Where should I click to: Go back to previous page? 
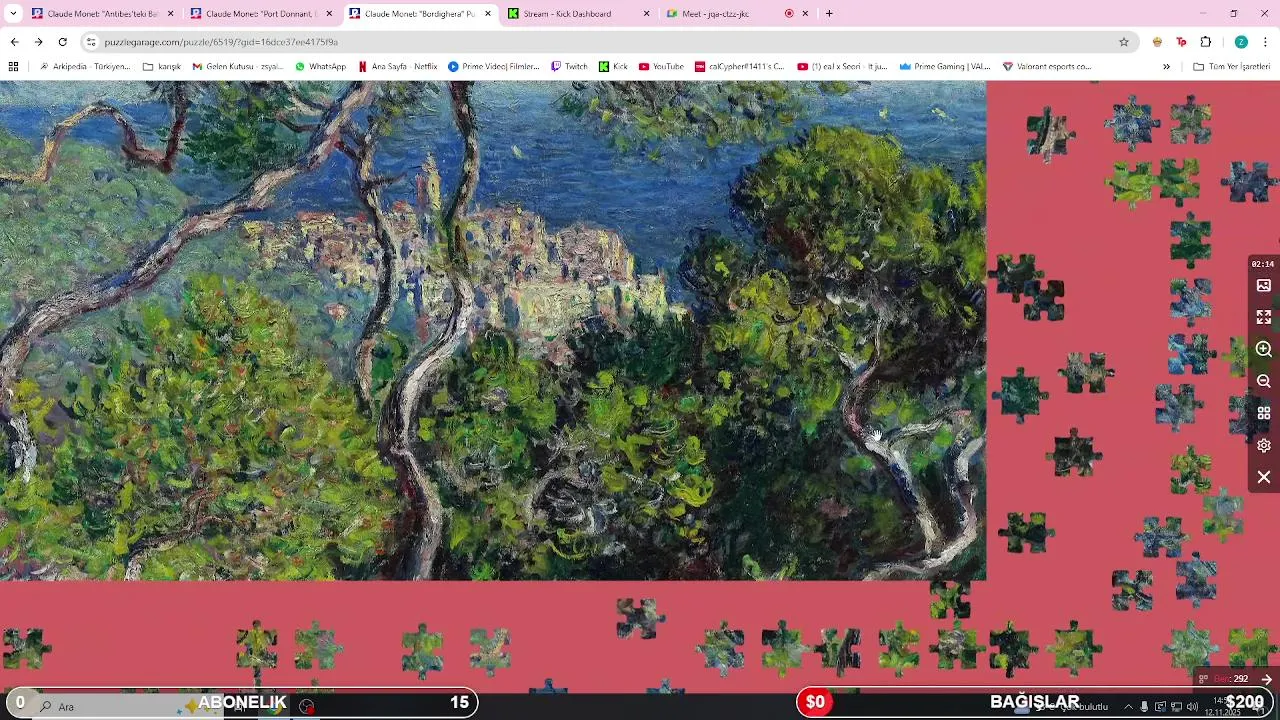[x=14, y=42]
